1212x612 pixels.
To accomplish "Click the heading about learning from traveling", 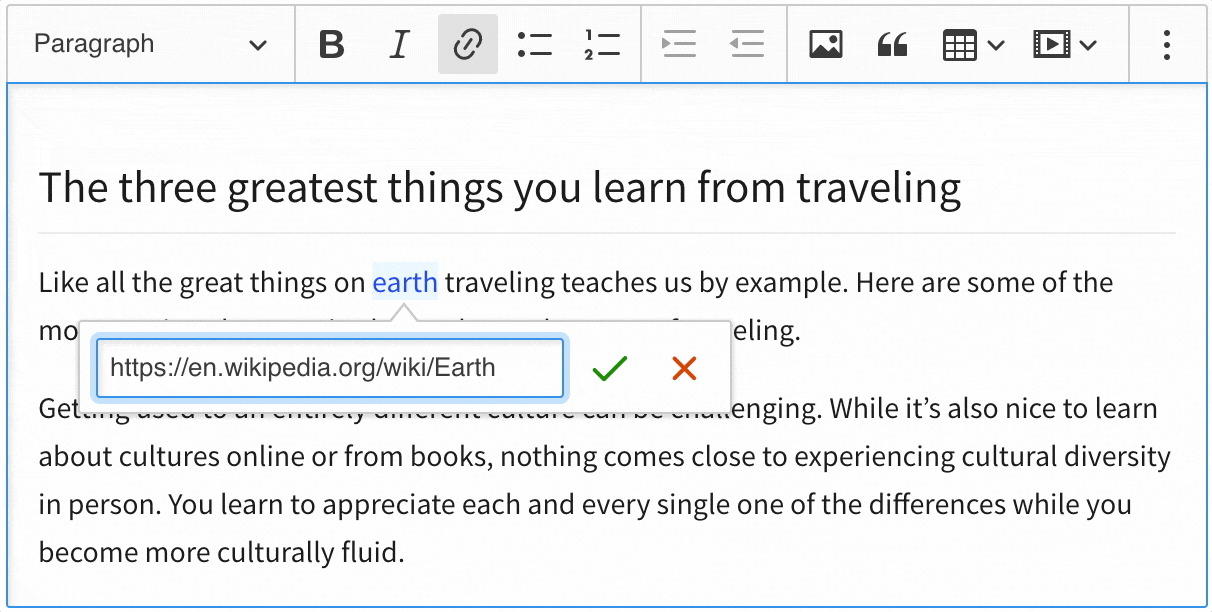I will [499, 188].
